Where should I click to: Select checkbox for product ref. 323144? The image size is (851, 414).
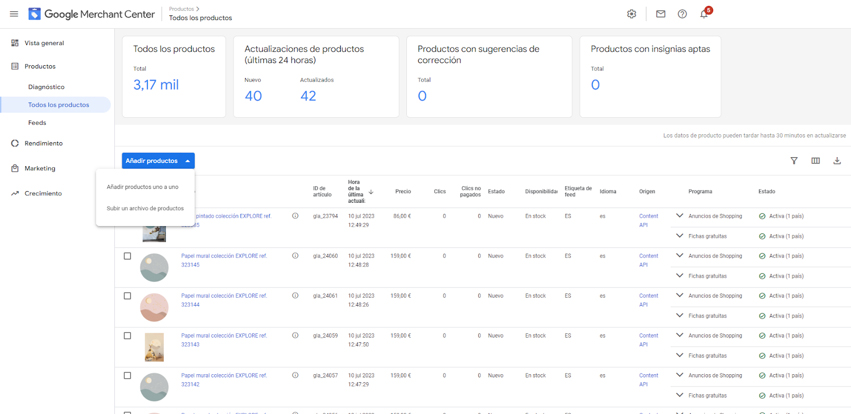[x=127, y=296]
